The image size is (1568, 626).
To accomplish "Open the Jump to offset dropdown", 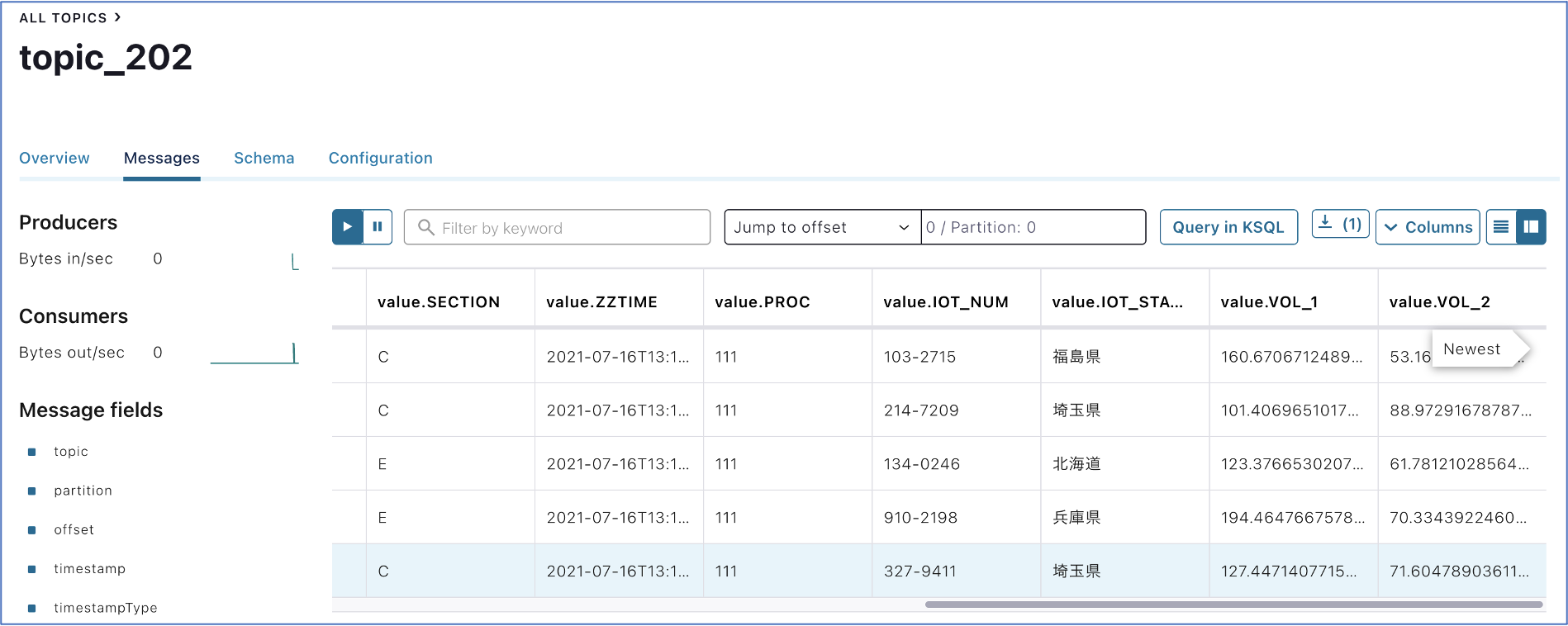I will (x=823, y=227).
